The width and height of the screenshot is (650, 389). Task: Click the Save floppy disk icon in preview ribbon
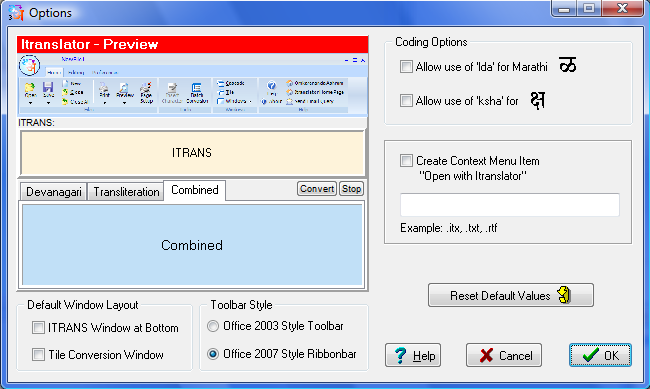(x=48, y=88)
